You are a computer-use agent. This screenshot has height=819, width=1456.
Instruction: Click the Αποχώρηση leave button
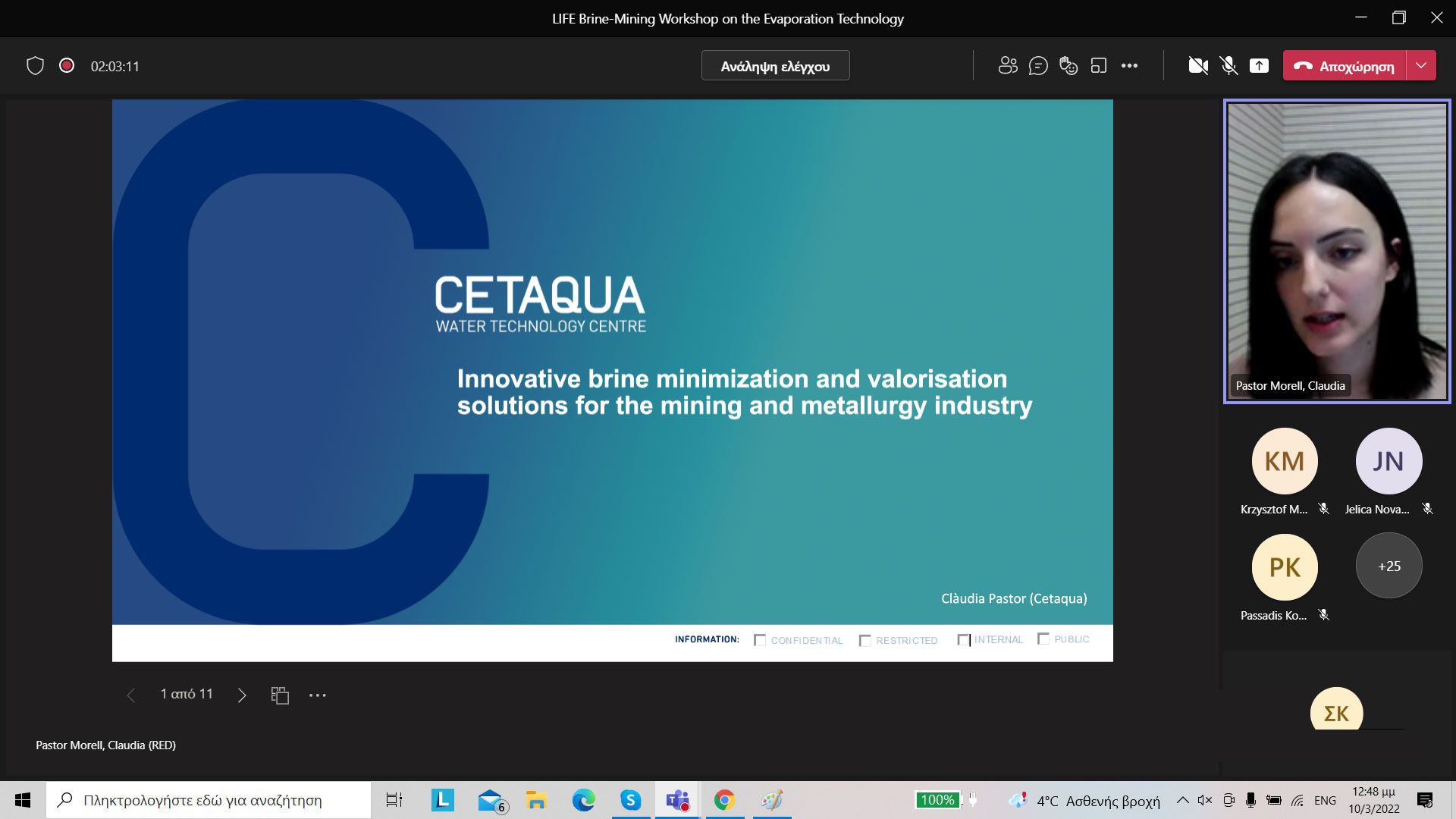coord(1345,66)
